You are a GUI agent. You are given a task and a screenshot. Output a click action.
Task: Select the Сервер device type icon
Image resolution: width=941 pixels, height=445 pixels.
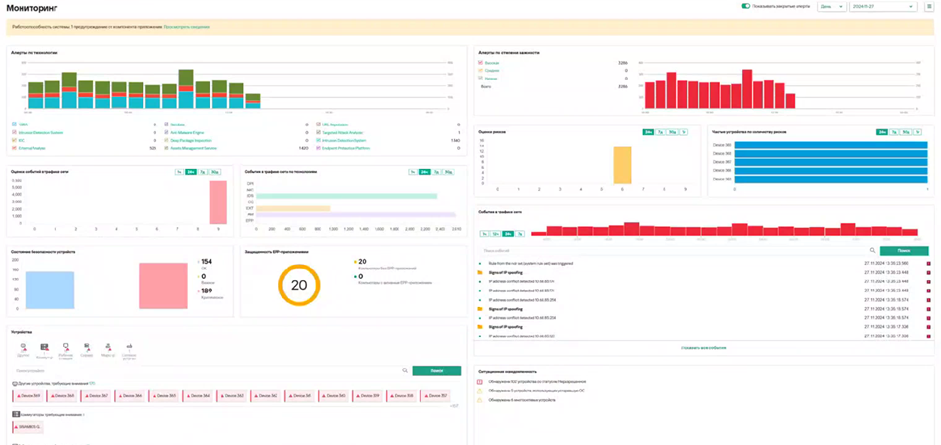[87, 347]
